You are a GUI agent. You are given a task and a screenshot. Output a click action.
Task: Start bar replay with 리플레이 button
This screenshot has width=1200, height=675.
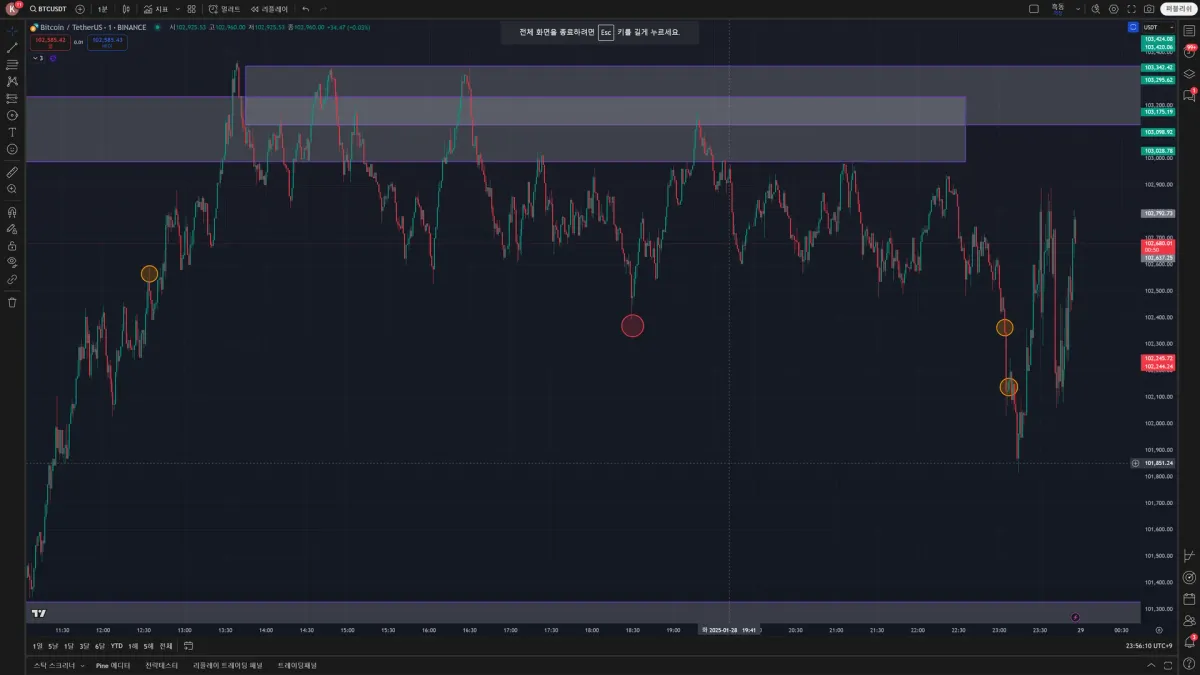tap(269, 8)
